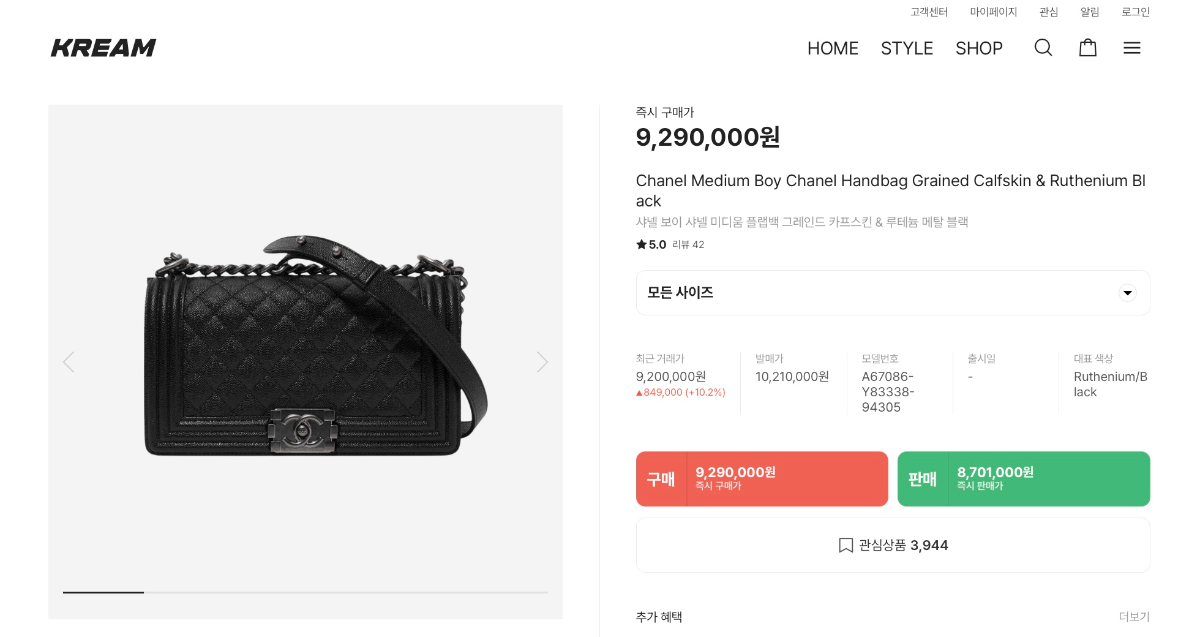Show next product image arrow
This screenshot has width=1200, height=637.
[542, 362]
